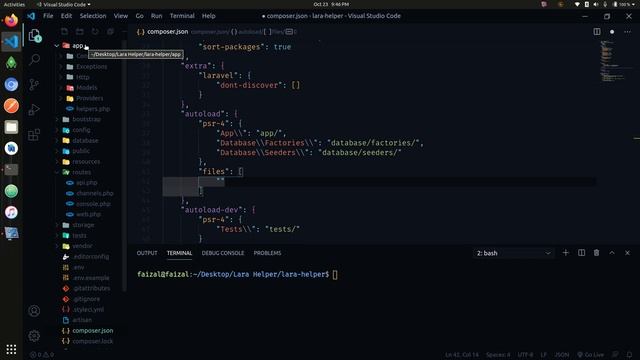Open the Search view icon
The width and height of the screenshot is (640, 360).
pos(35,60)
